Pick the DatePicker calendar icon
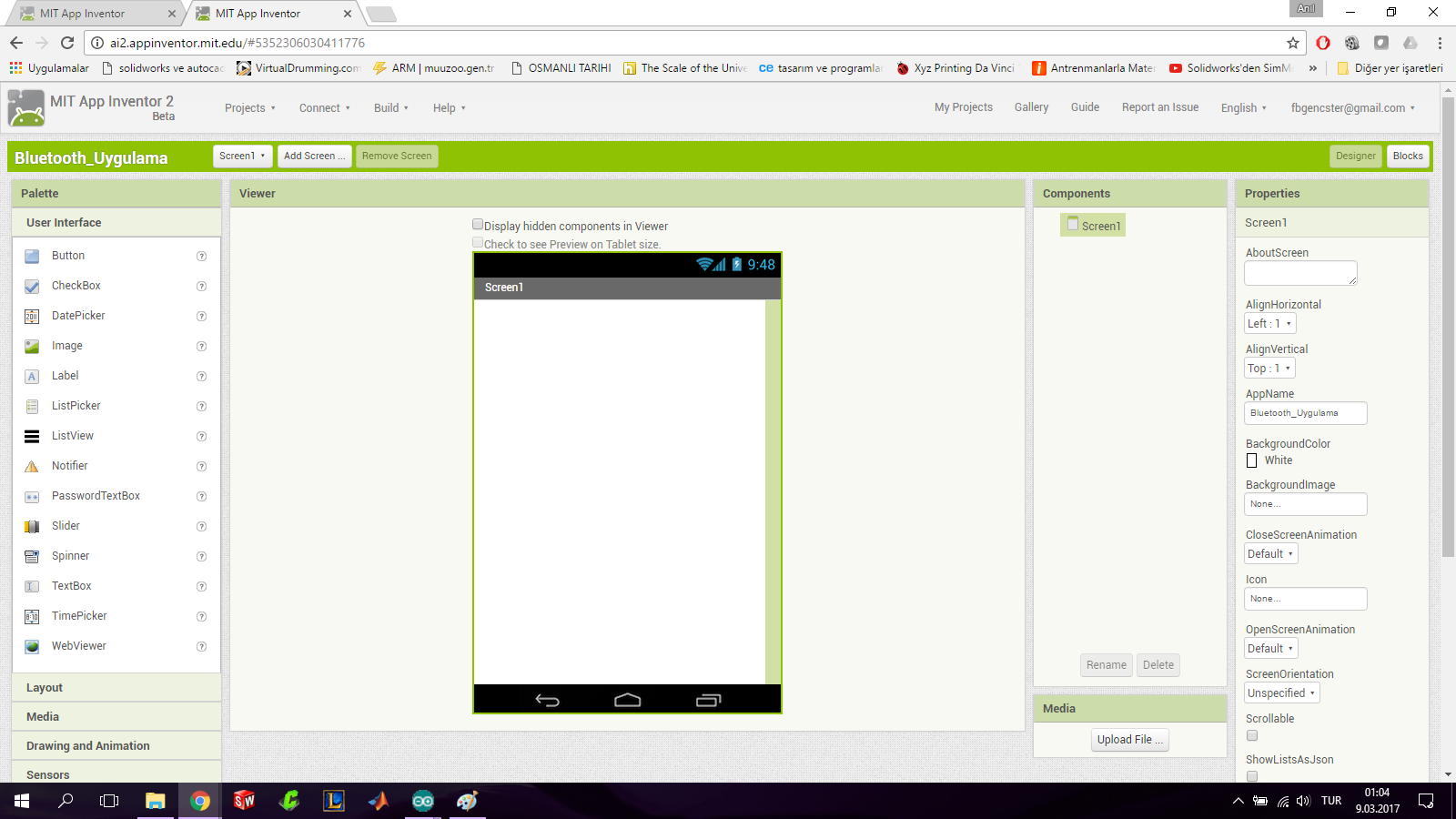This screenshot has width=1456, height=819. click(x=32, y=317)
